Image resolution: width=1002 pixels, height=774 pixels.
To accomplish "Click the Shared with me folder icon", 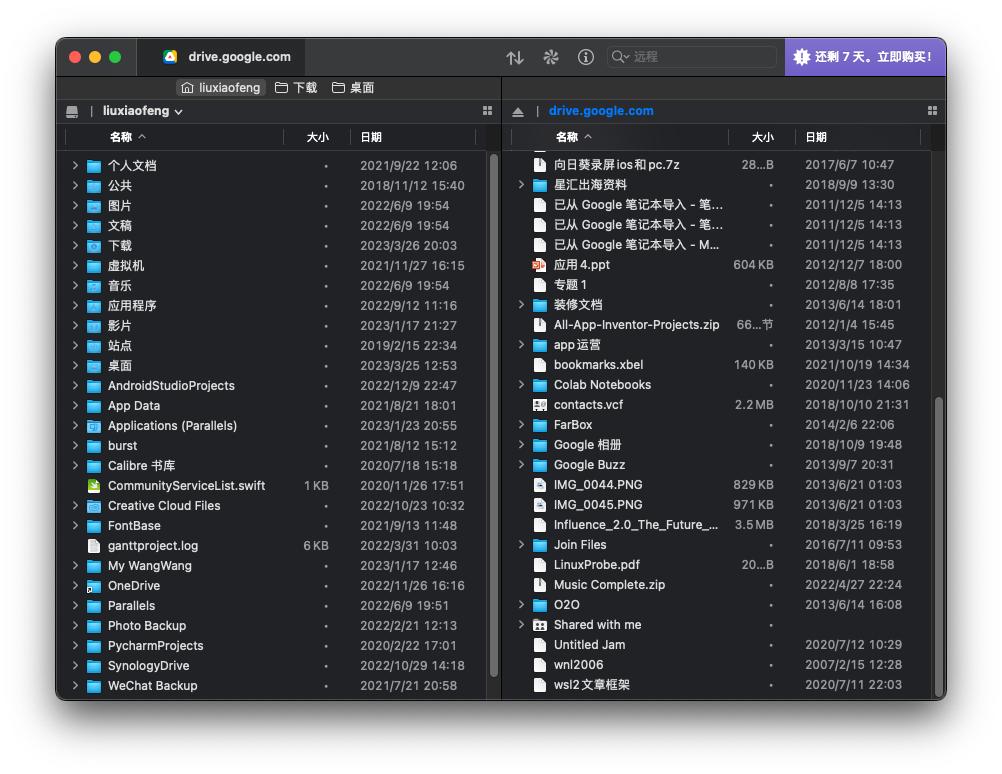I will coord(539,625).
